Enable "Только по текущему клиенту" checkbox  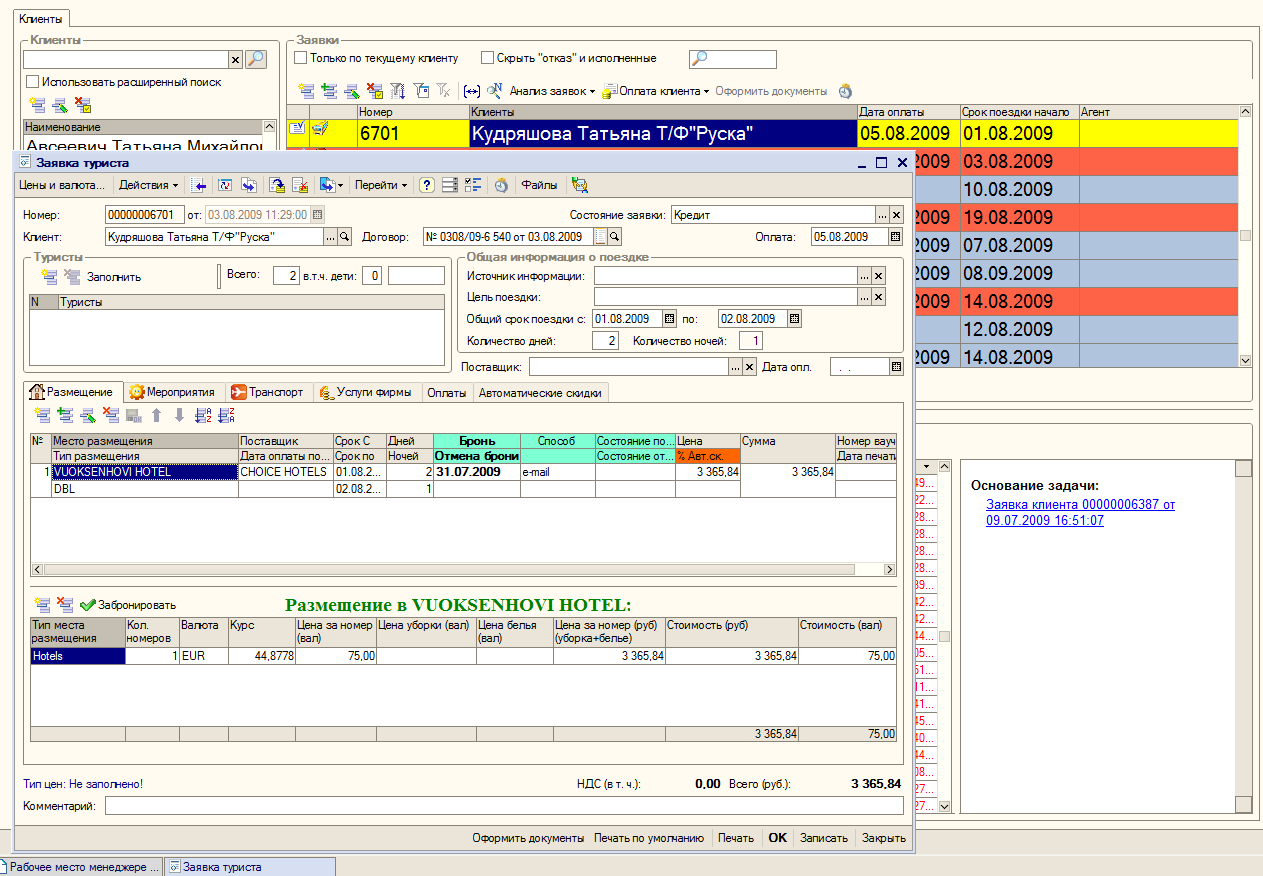301,58
